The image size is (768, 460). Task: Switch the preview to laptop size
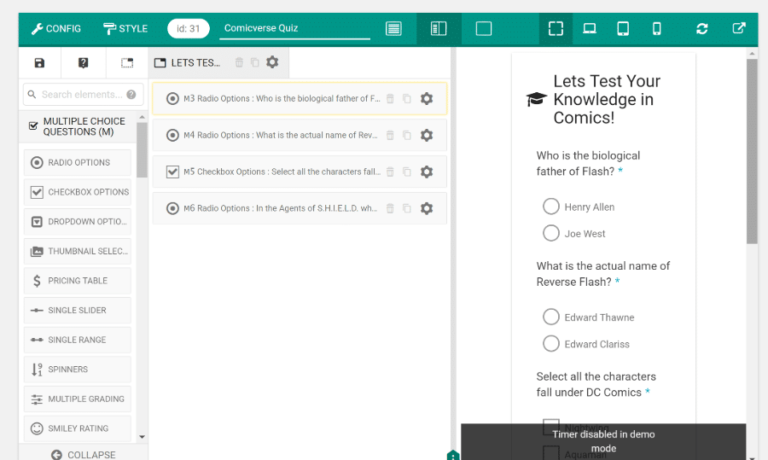point(589,28)
